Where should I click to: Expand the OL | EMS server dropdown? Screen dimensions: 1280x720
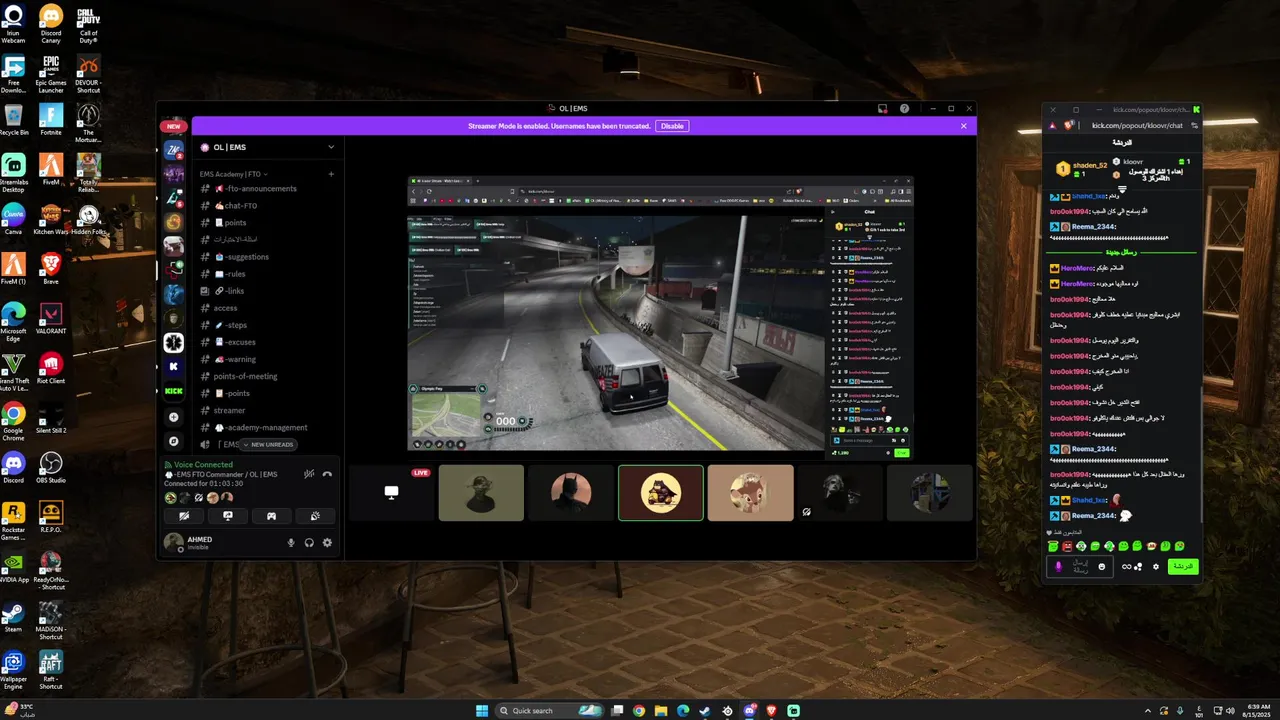(331, 147)
